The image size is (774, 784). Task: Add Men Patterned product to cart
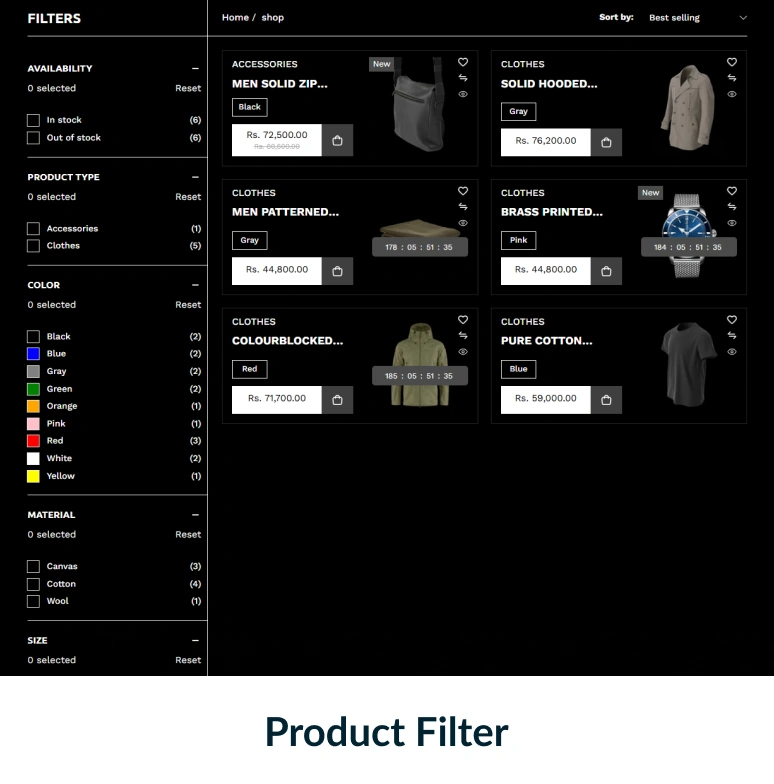click(x=338, y=271)
